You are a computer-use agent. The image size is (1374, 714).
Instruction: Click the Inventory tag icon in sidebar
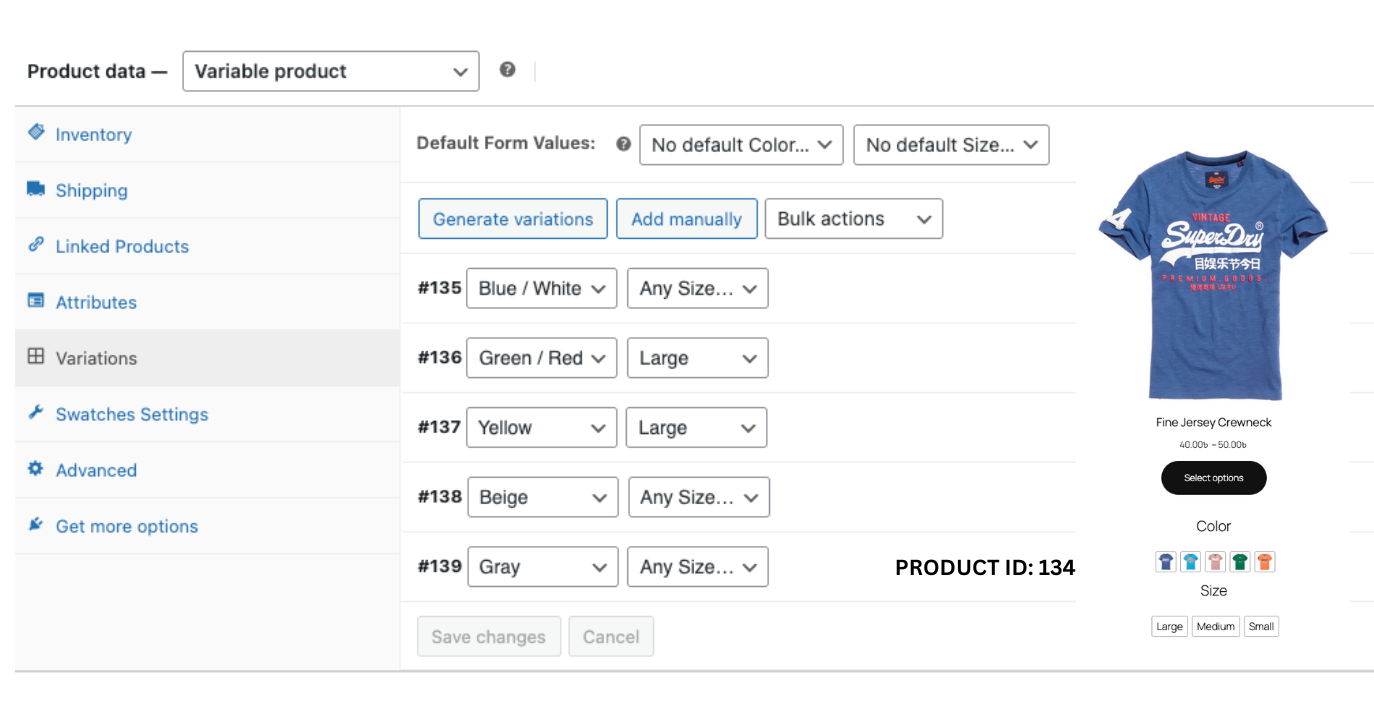[36, 133]
